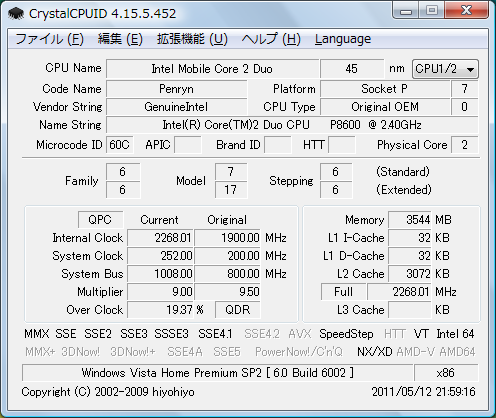This screenshot has width=496, height=418.
Task: Open the ヘルプ (H) menu
Action: click(271, 39)
